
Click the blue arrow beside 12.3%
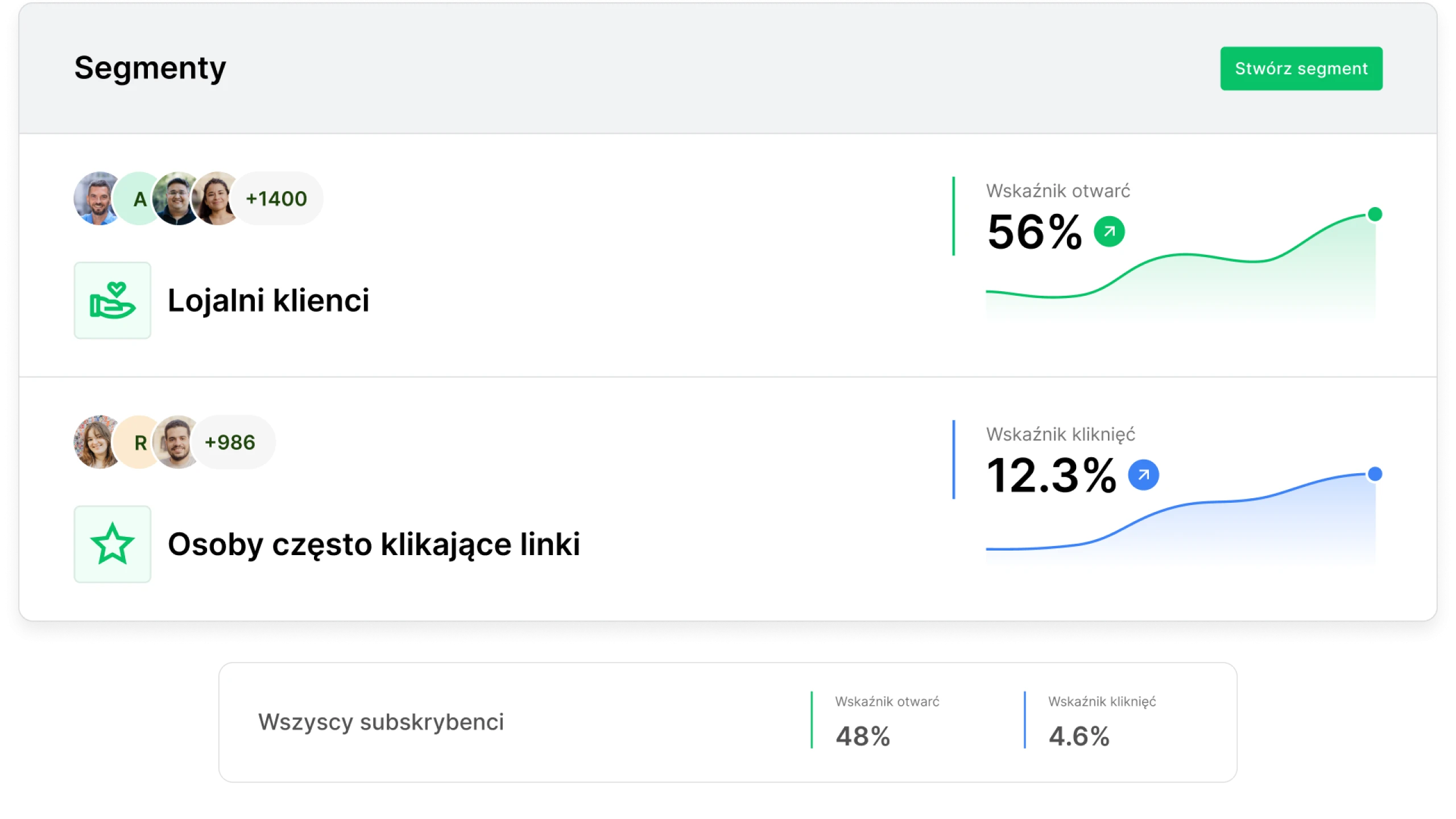point(1143,475)
